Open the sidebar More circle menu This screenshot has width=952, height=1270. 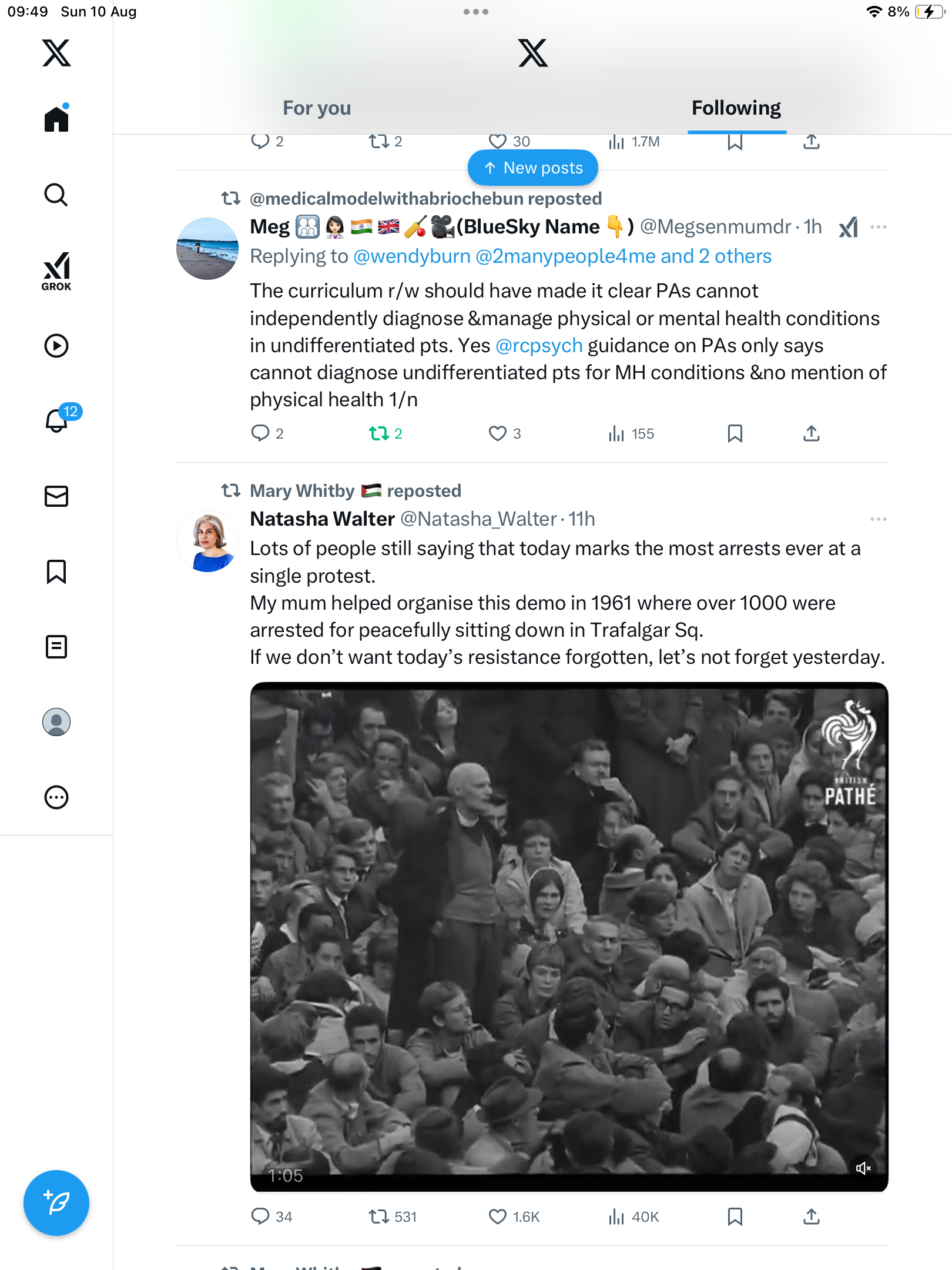click(56, 797)
